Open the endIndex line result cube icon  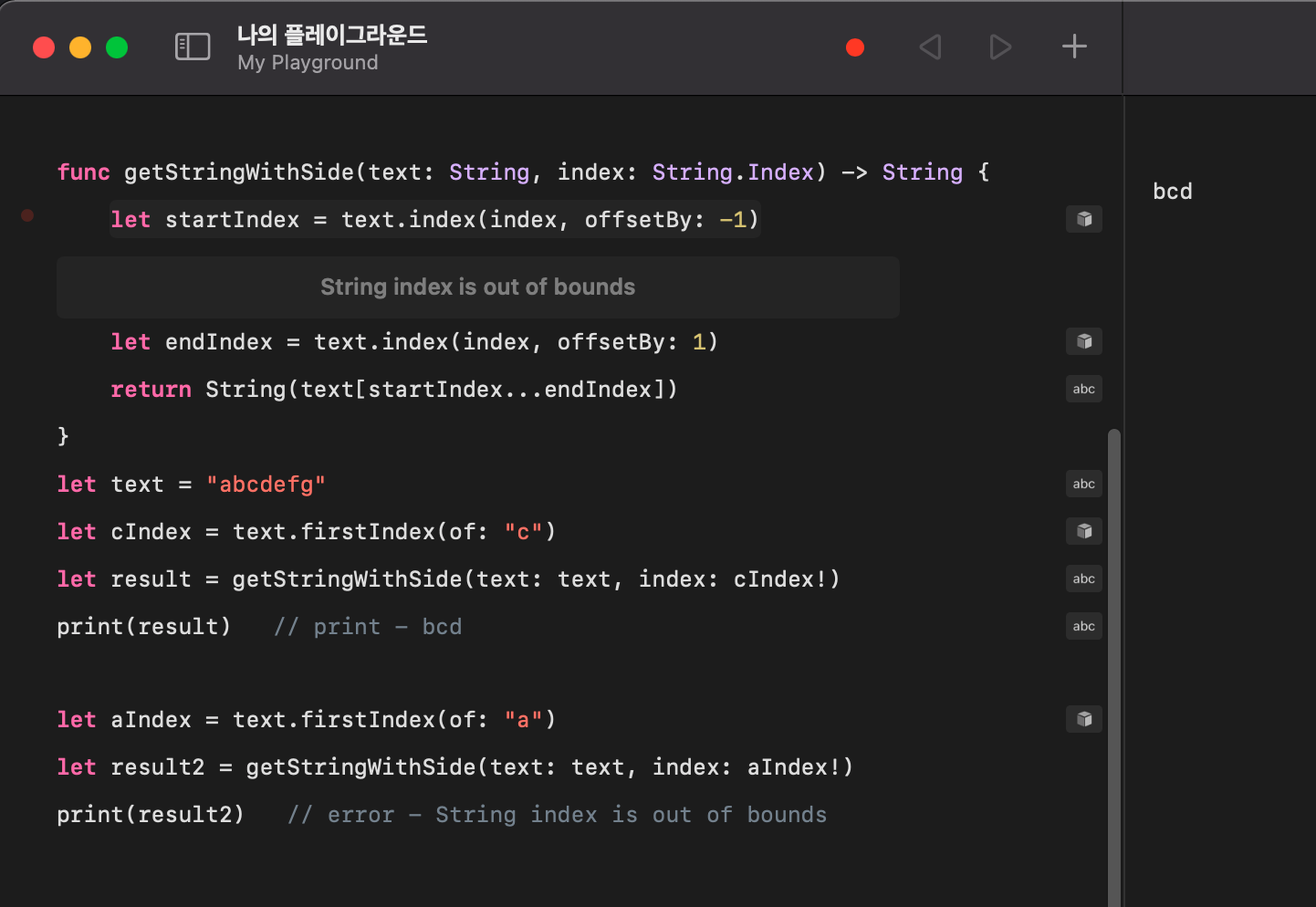pyautogui.click(x=1084, y=341)
